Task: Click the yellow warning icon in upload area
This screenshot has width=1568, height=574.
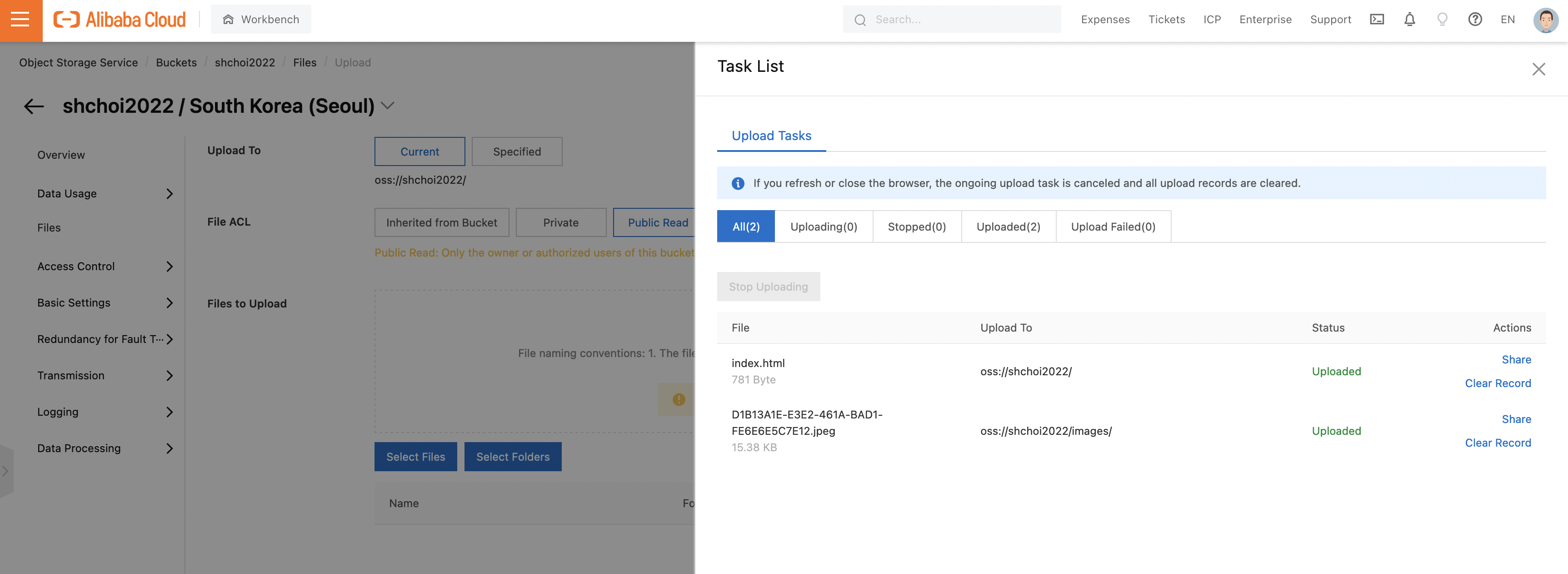Action: tap(679, 400)
